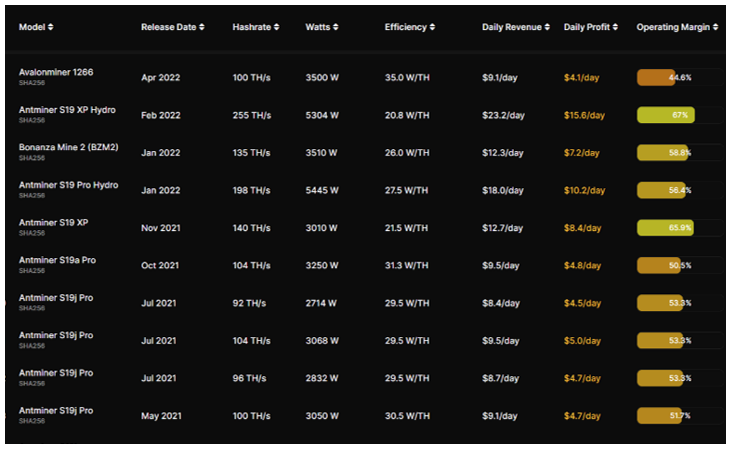
Task: Select the 20.8 W/TH efficiency value
Action: (407, 115)
